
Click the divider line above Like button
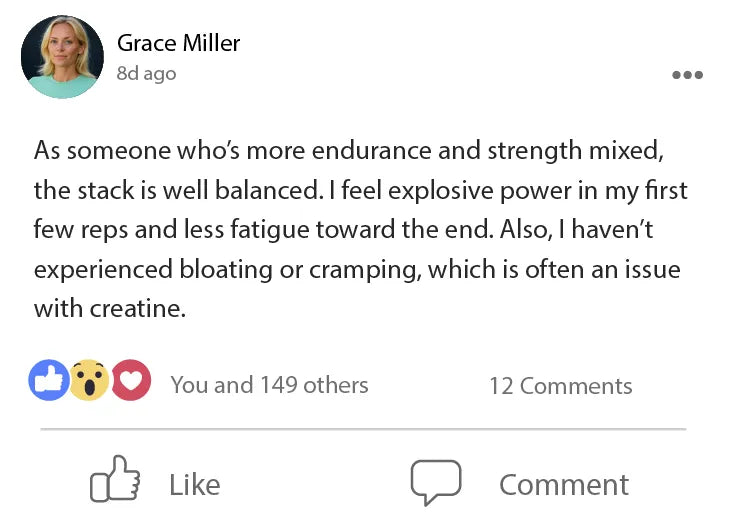pyautogui.click(x=363, y=429)
